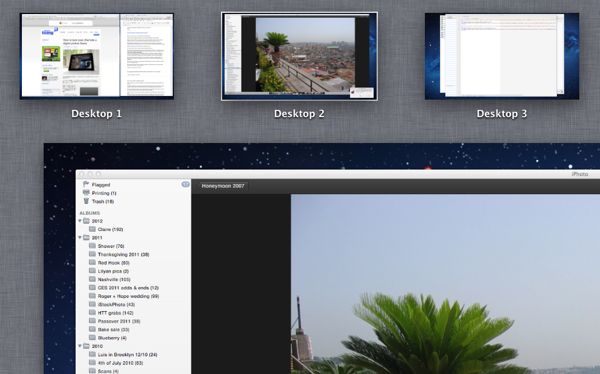This screenshot has height=374, width=600.
Task: Click the Flagged label text
Action: [101, 185]
